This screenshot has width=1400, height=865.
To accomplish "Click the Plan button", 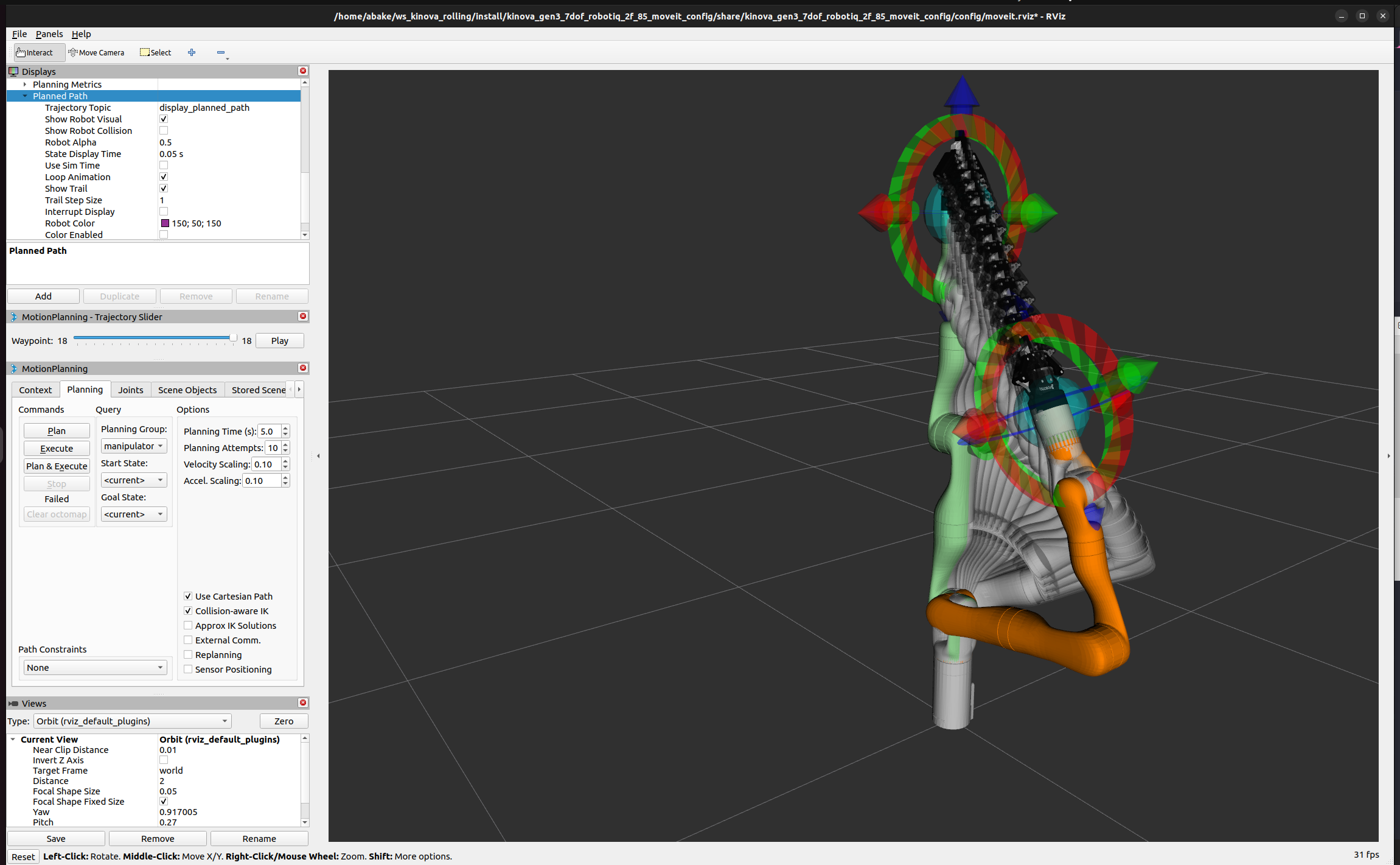I will pos(57,431).
